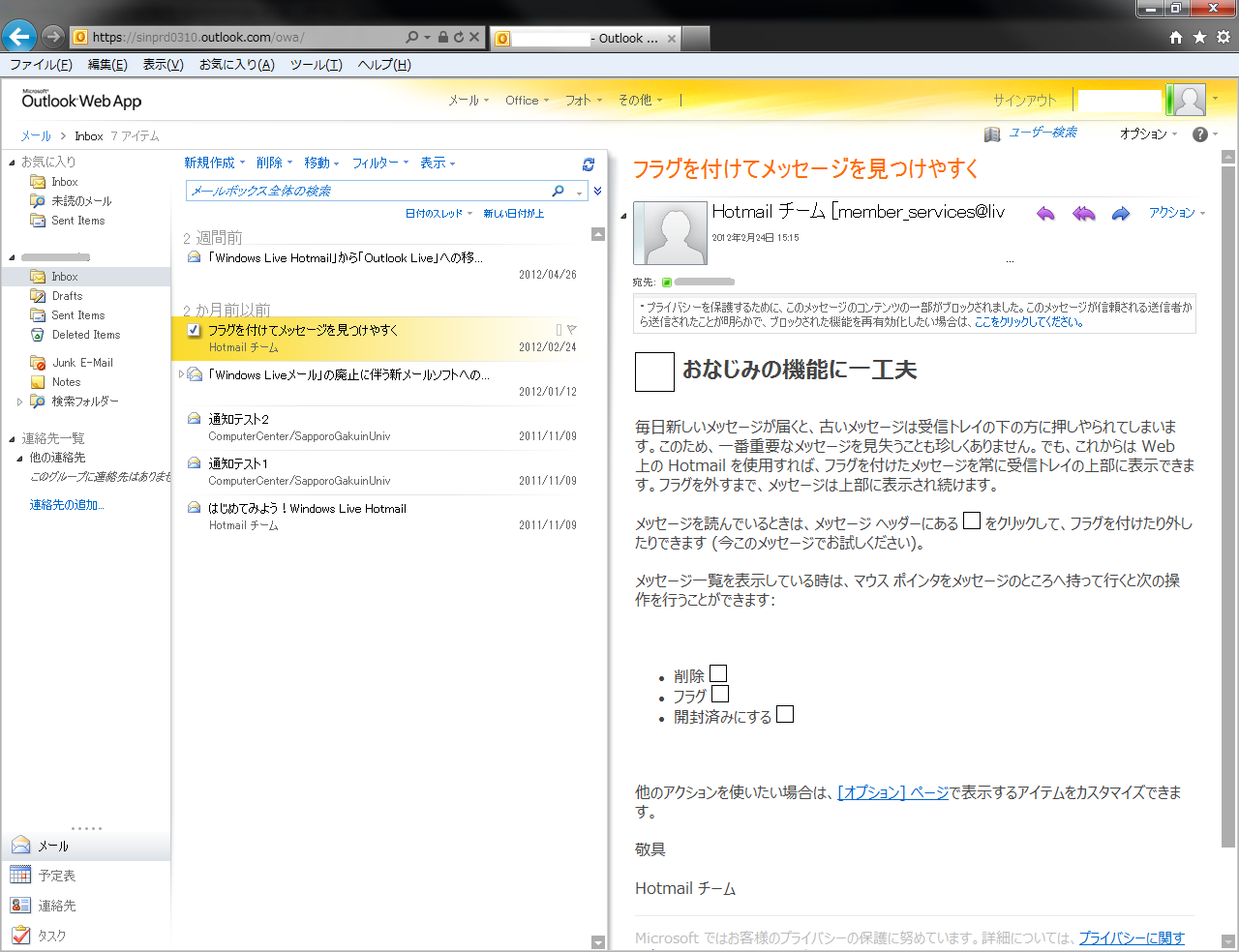This screenshot has width=1239, height=952.
Task: Click the ここをクリックしてください link
Action: 1029,322
